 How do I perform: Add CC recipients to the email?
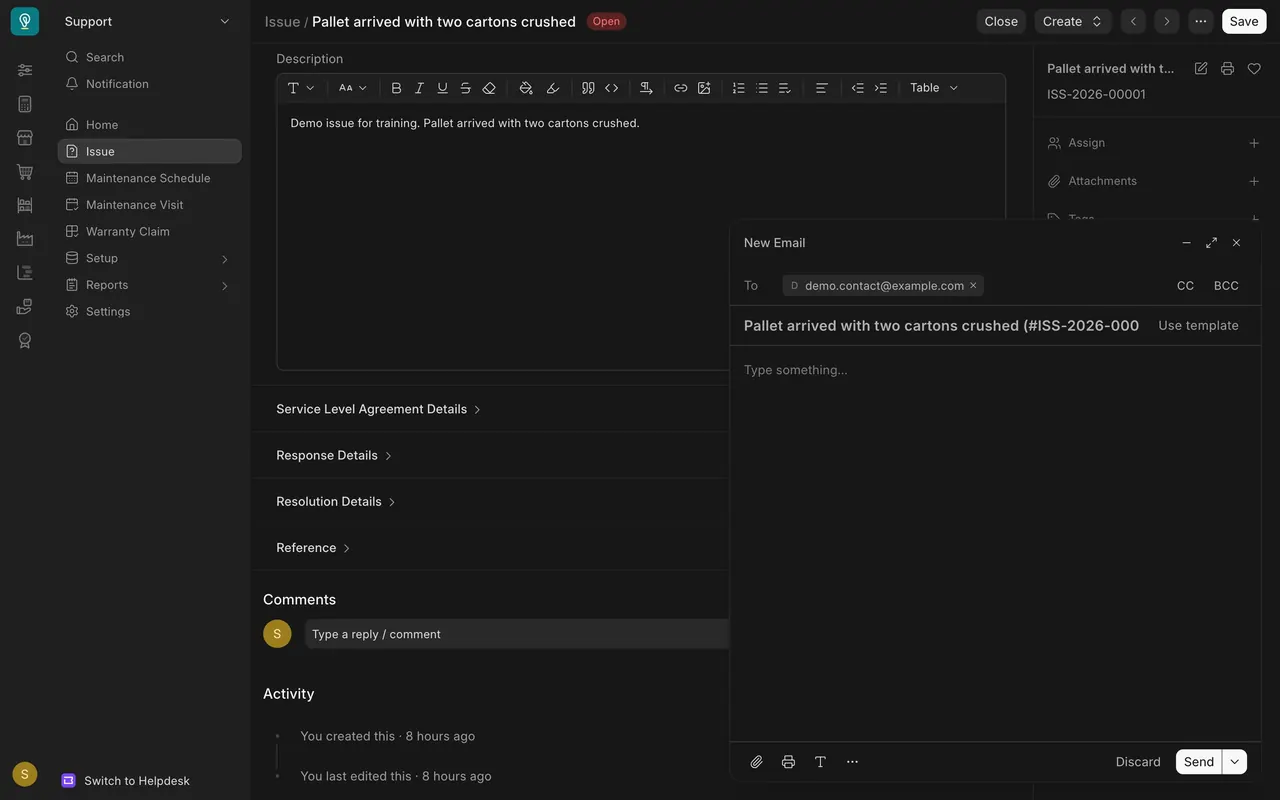1185,286
